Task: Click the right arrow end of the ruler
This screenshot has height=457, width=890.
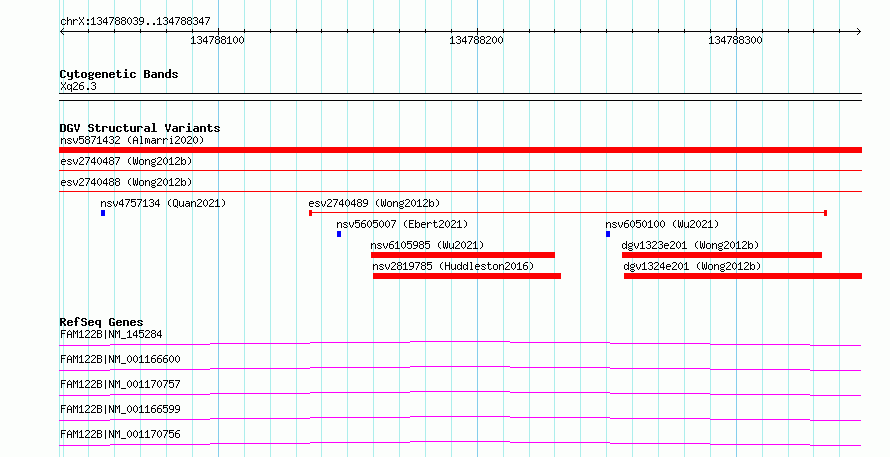Action: coord(858,31)
